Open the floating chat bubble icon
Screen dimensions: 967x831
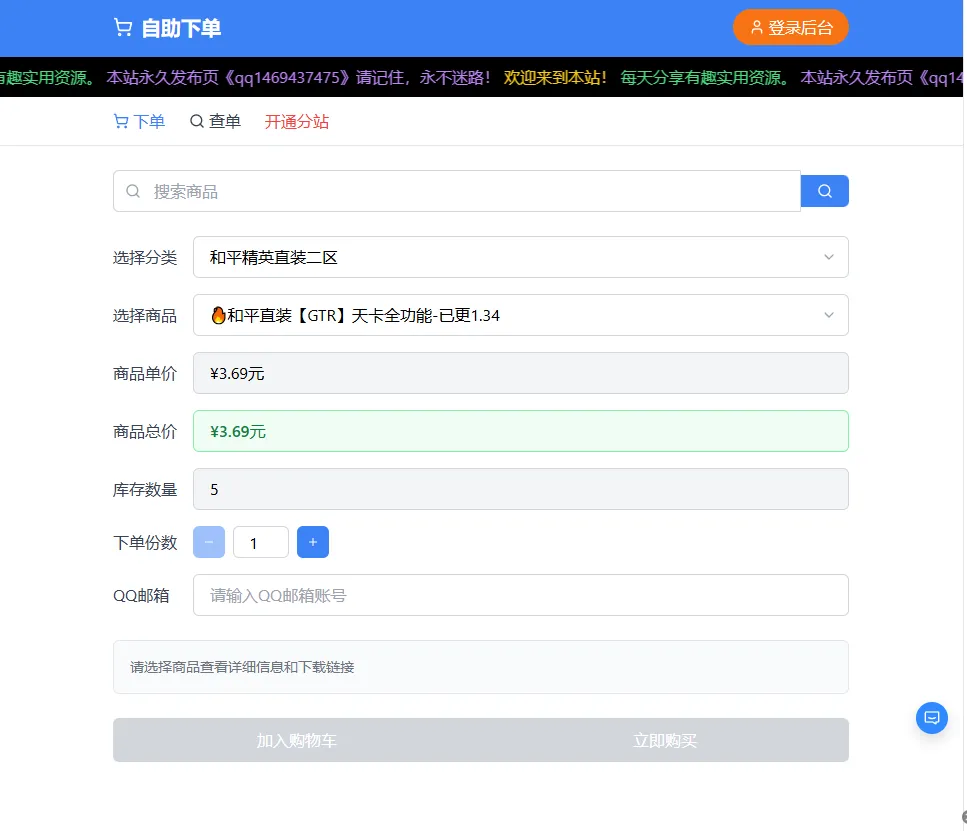click(x=931, y=718)
